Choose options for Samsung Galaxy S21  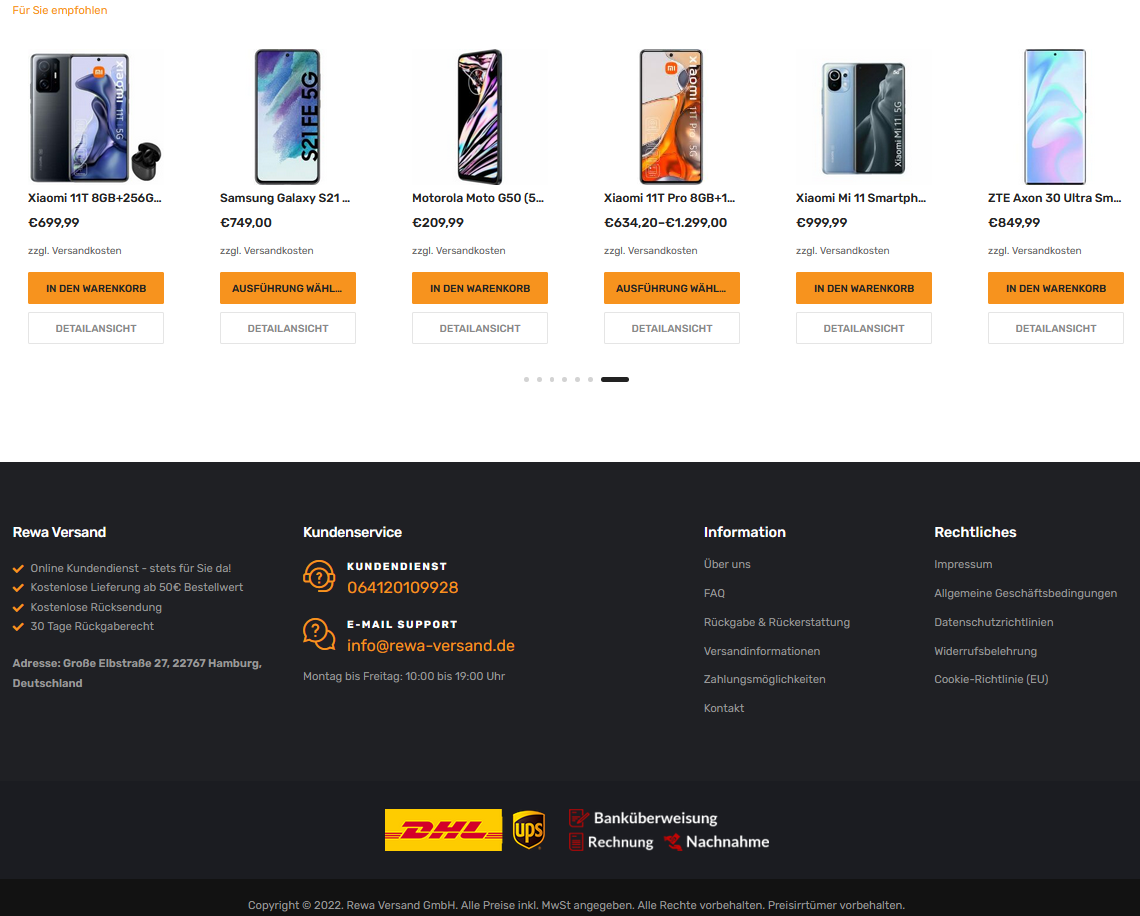pyautogui.click(x=288, y=288)
